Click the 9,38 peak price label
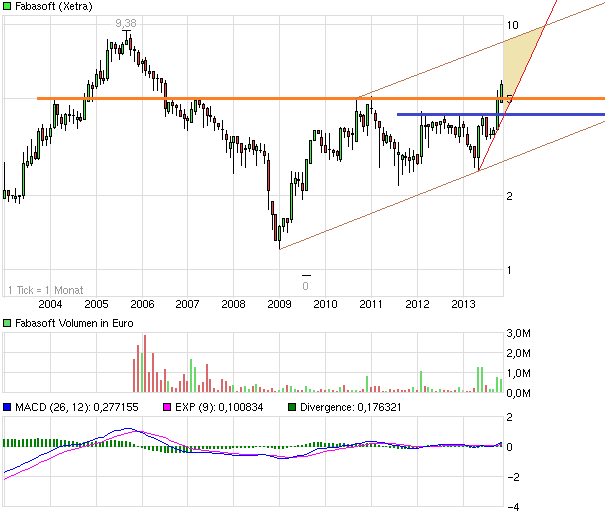This screenshot has width=605, height=515. (126, 22)
